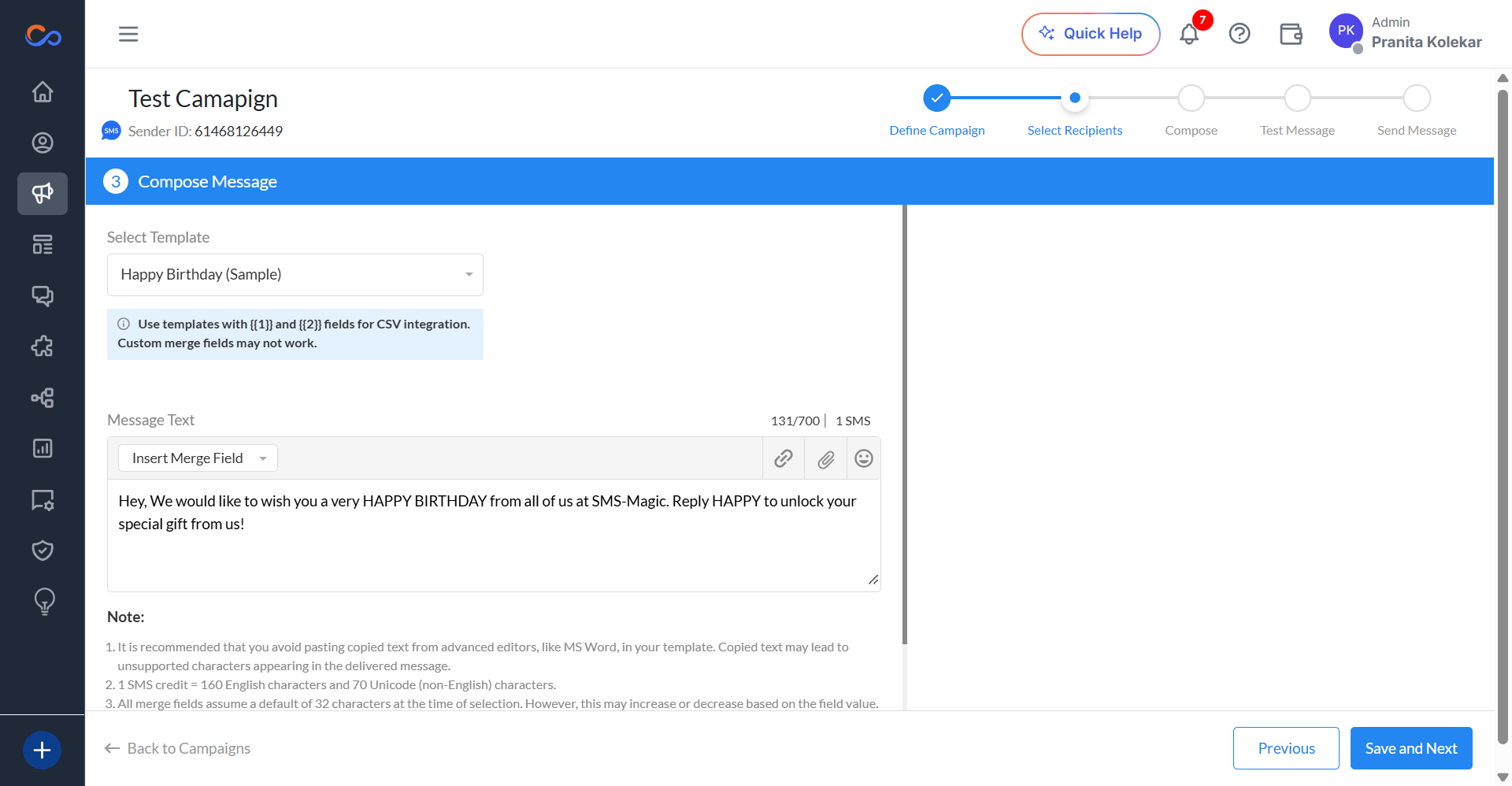
Task: Click the blue plus create button
Action: (x=43, y=750)
